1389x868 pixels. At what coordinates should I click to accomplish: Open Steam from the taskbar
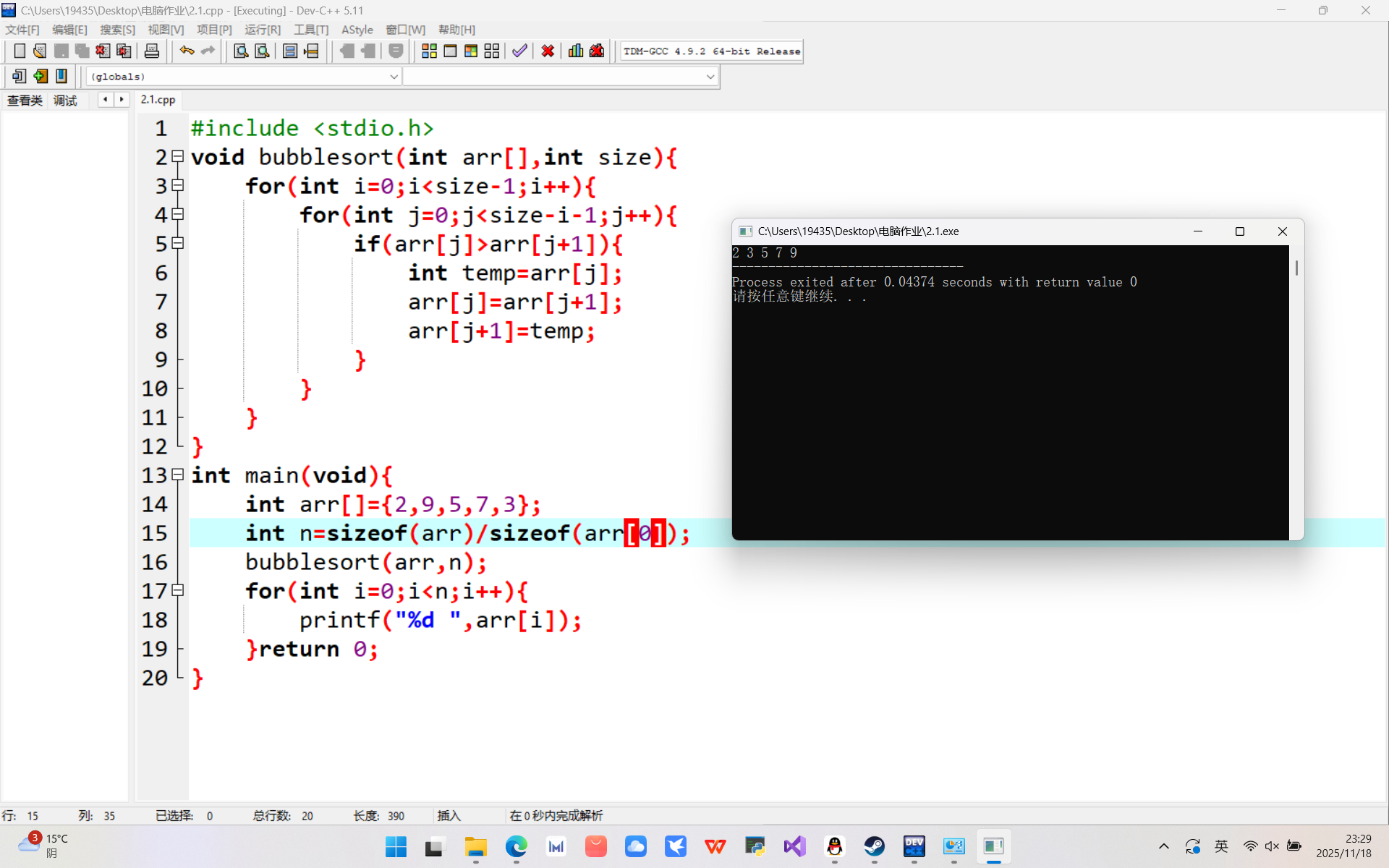coord(874,846)
